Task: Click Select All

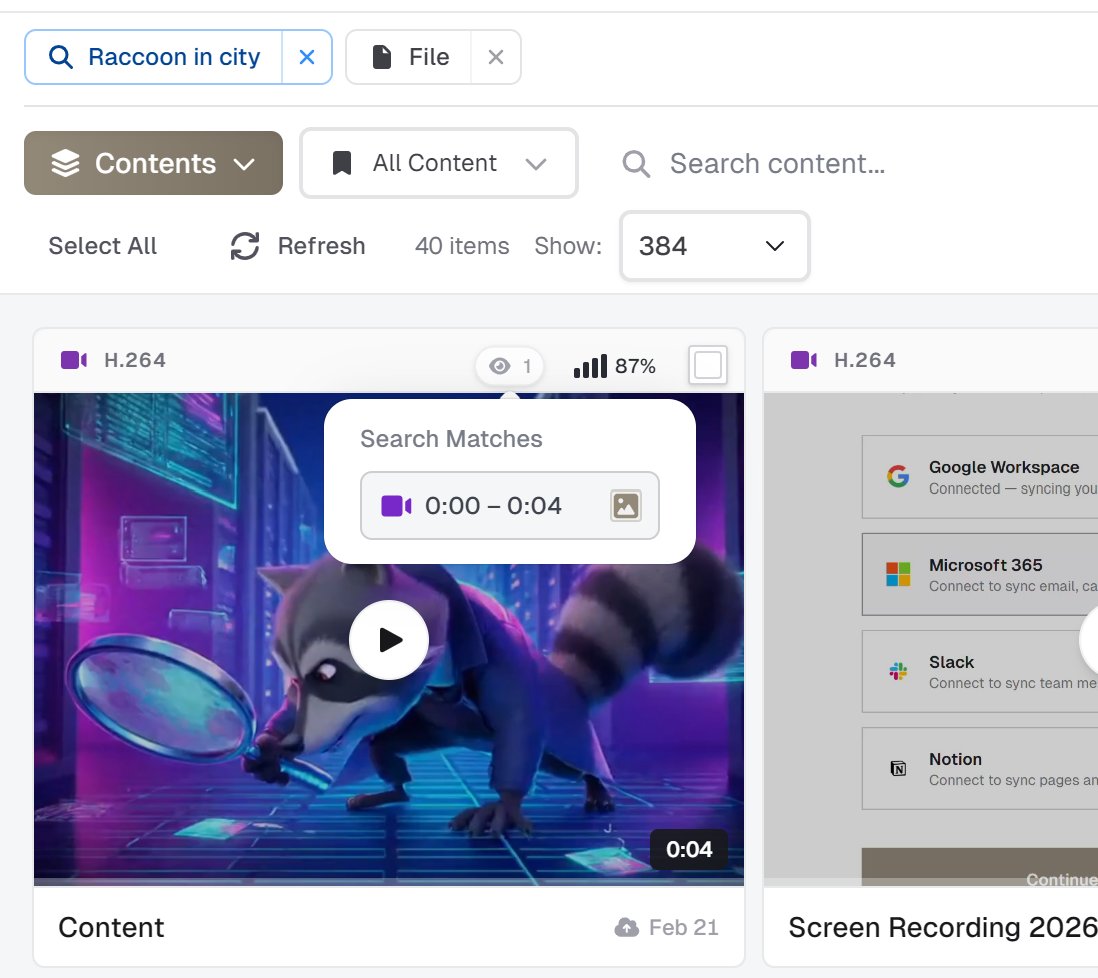Action: (102, 246)
